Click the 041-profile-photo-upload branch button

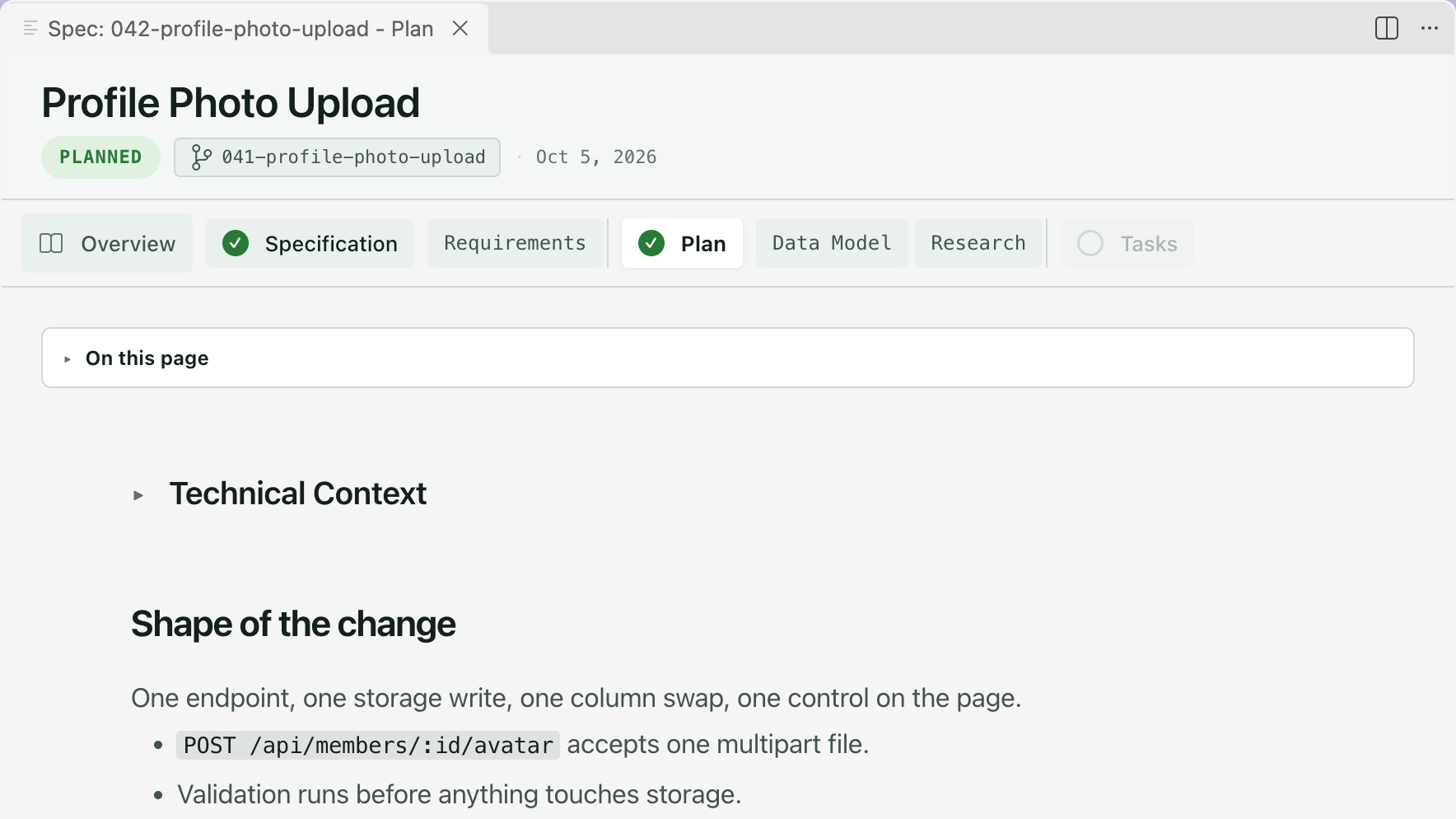click(x=337, y=157)
